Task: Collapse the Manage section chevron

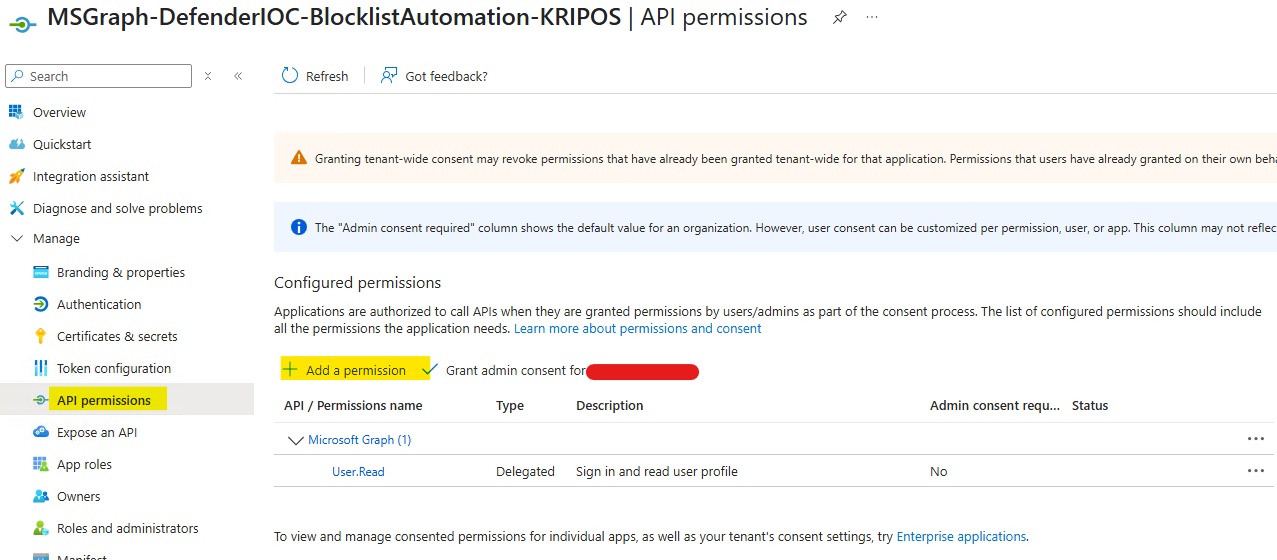Action: coord(16,239)
